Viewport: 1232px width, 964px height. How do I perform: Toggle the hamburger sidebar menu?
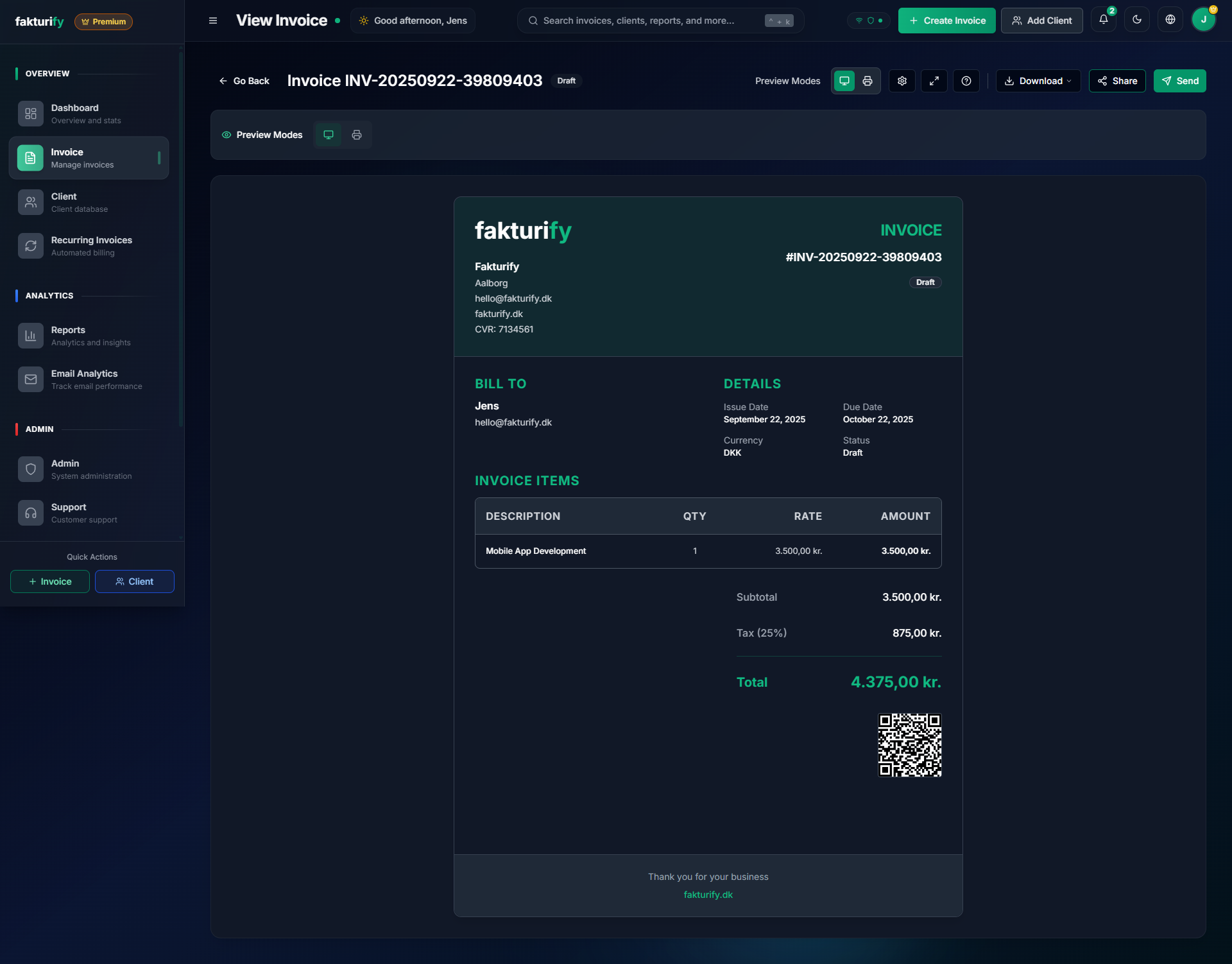coord(213,21)
